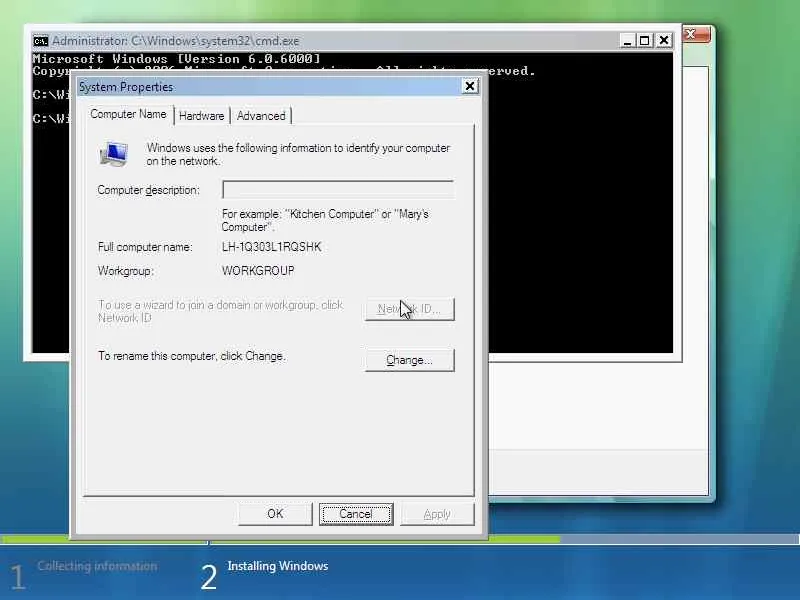
Task: Switch to the Computer Name tab
Action: [128, 114]
